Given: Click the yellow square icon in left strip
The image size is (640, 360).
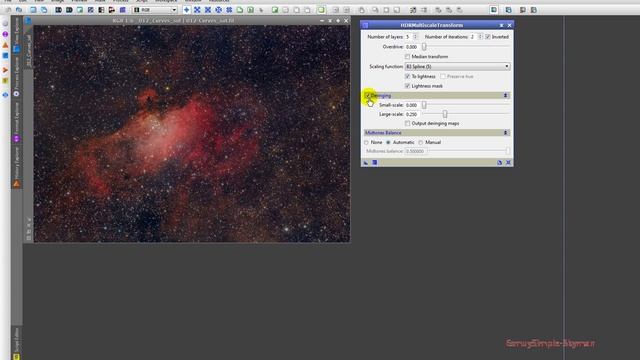Looking at the screenshot, I should pos(5,81).
